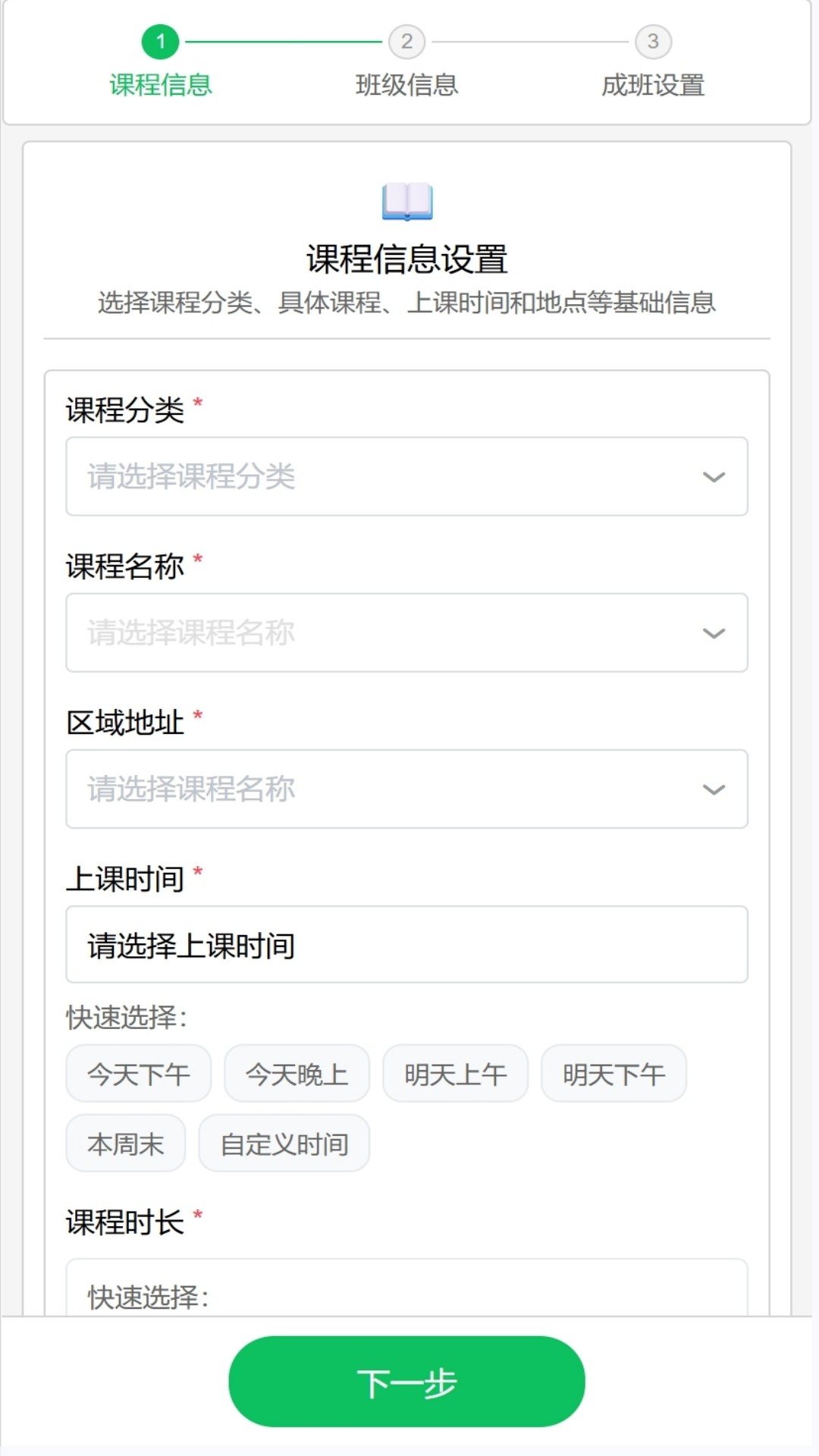Click the 区域地址 dropdown chevron
The height and width of the screenshot is (1456, 819).
point(714,789)
